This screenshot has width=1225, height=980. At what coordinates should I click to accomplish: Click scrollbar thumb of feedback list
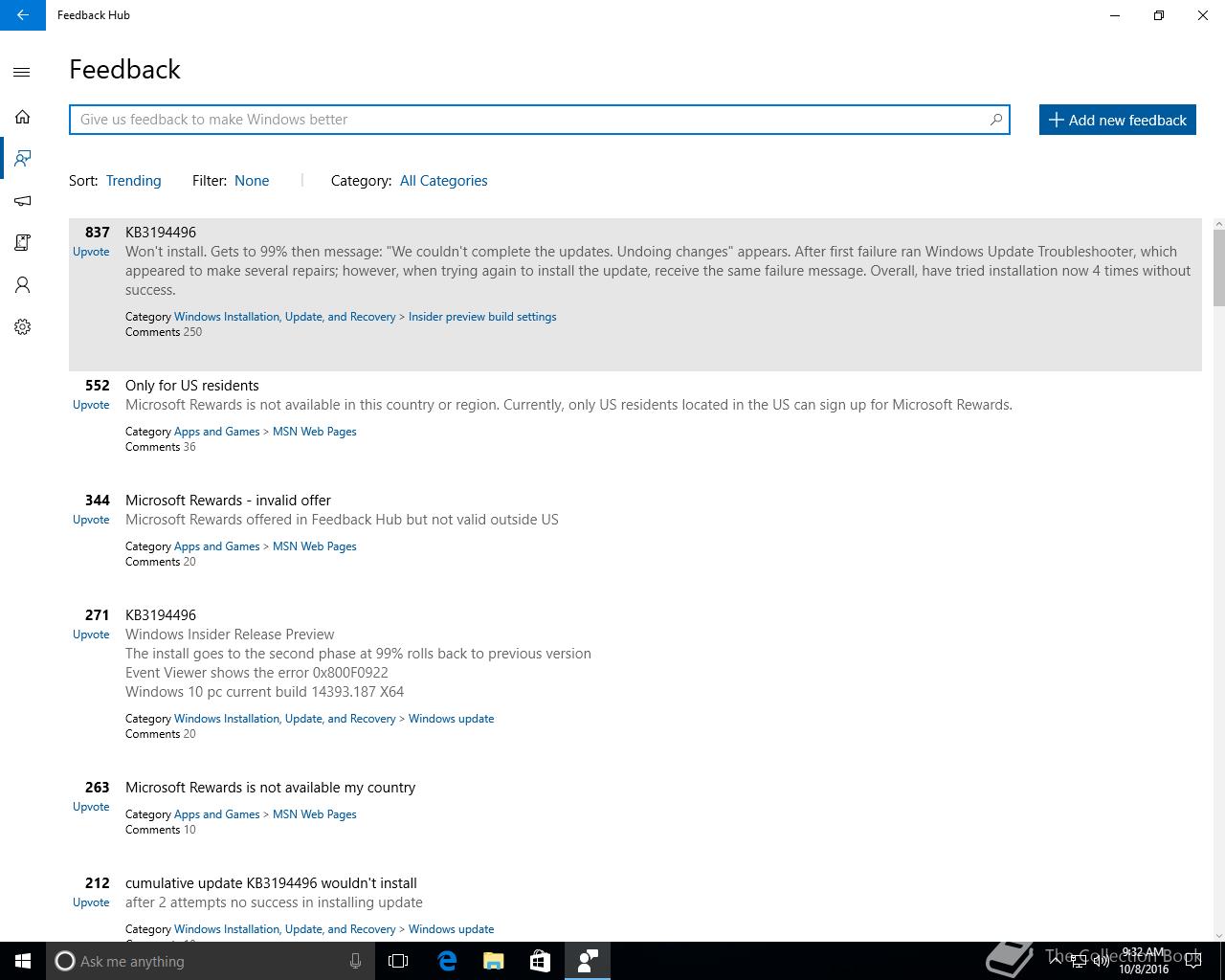click(1218, 268)
